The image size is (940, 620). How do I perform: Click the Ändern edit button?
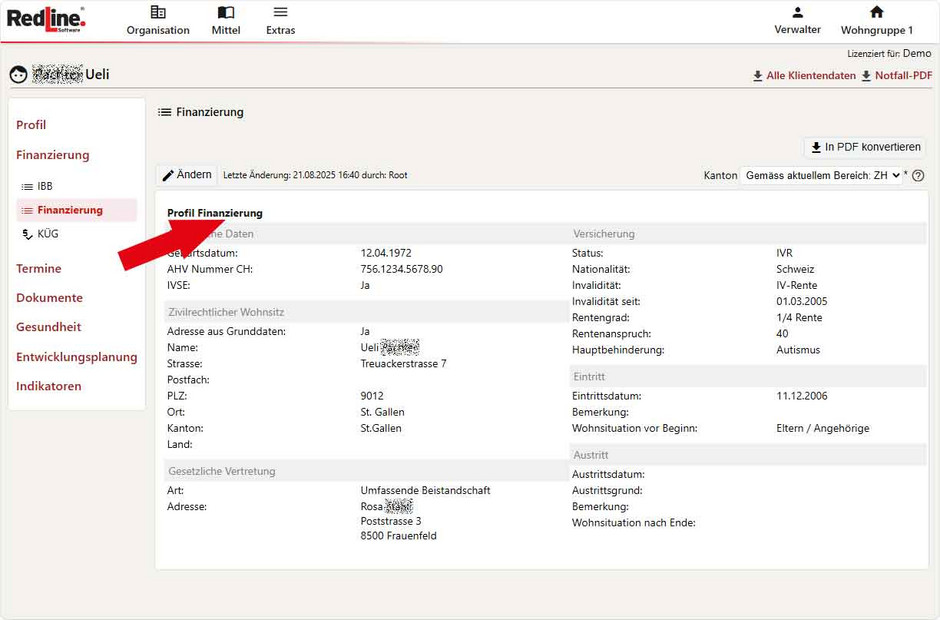[187, 175]
